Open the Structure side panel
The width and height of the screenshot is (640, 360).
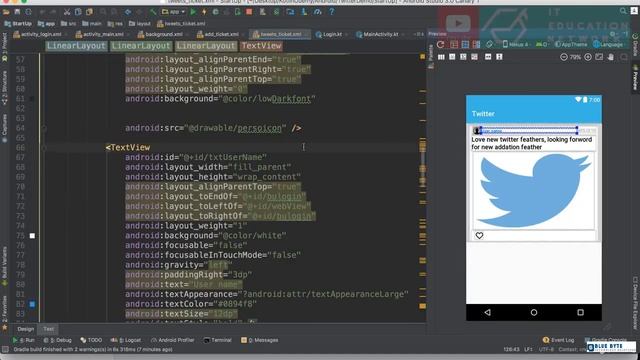click(4, 88)
